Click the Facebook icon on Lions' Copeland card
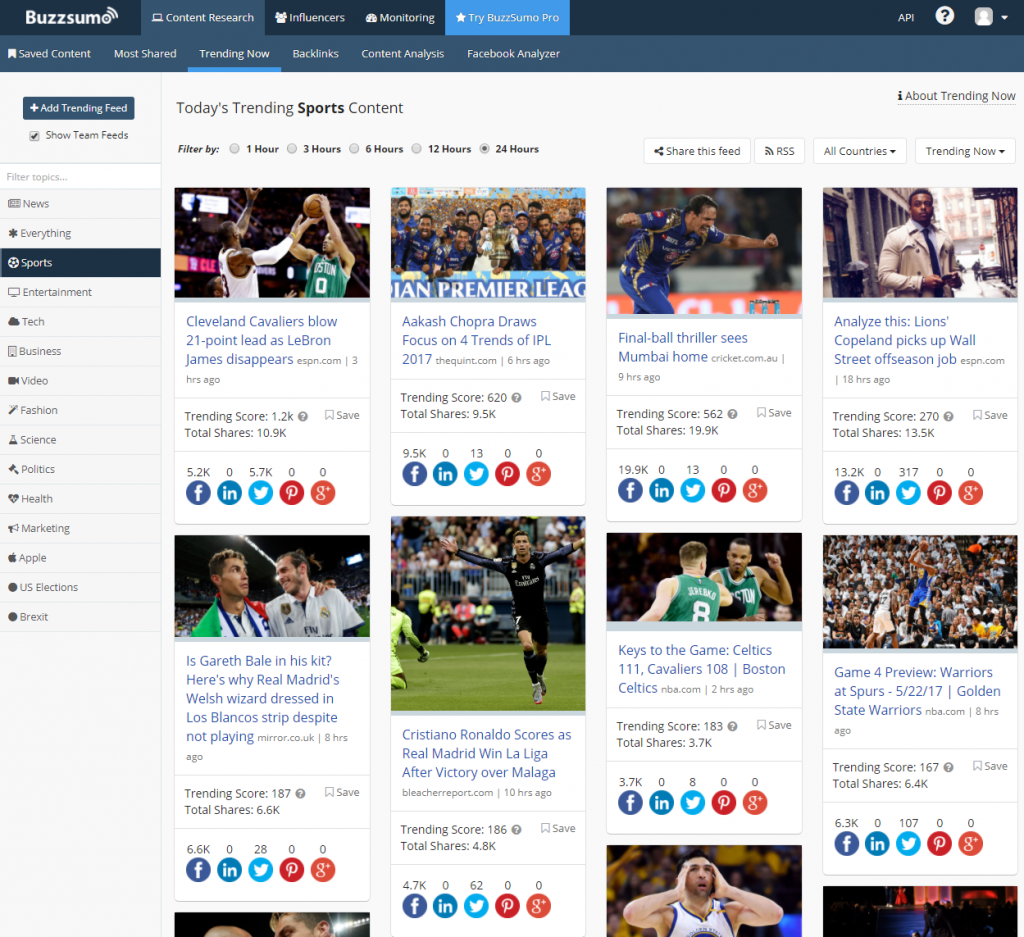Viewport: 1024px width, 937px height. point(846,493)
